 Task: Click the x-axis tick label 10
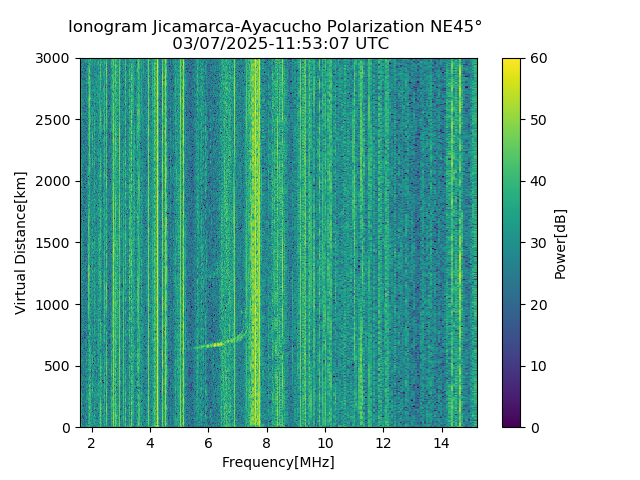(x=325, y=443)
